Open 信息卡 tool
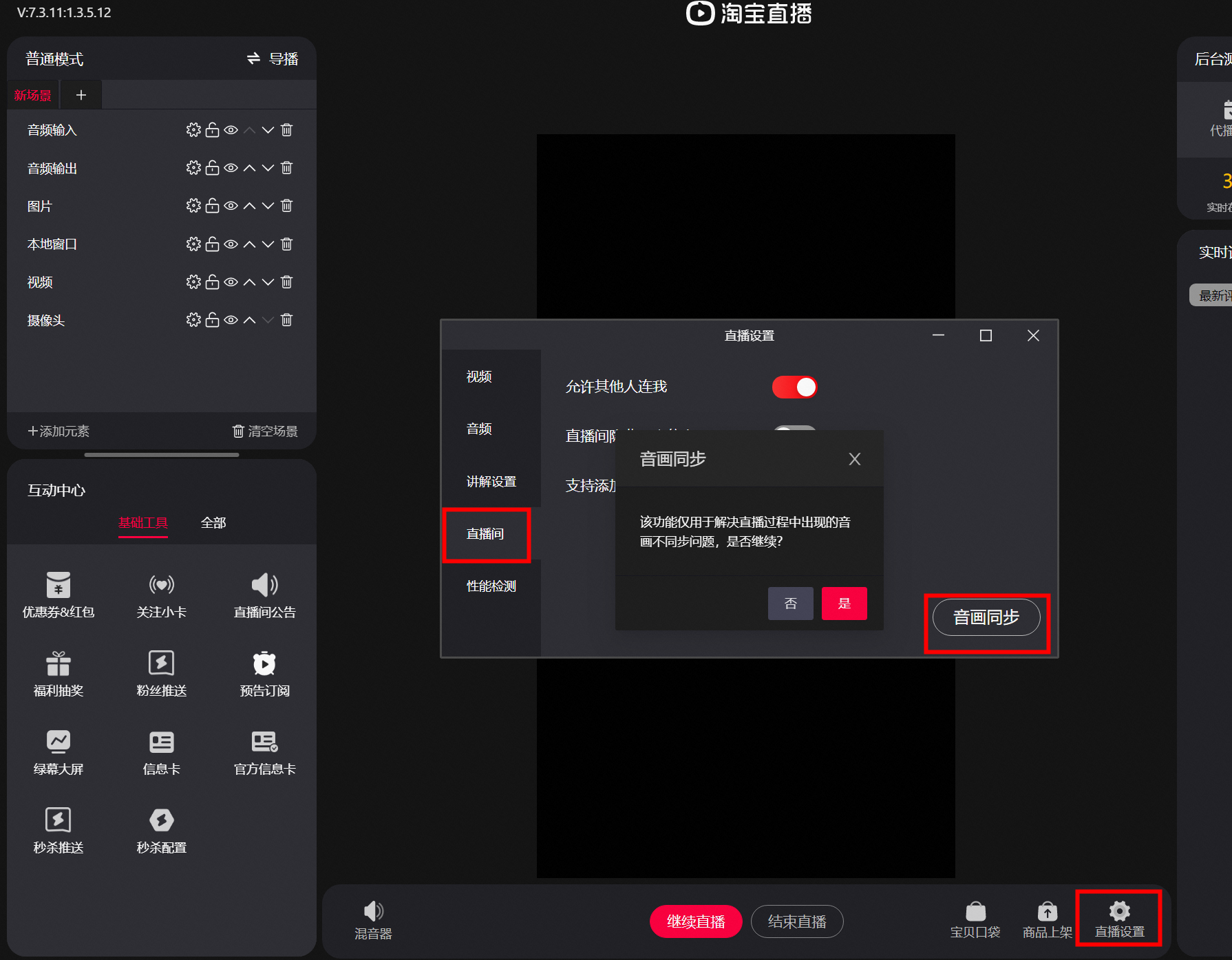1232x960 pixels. pos(162,753)
